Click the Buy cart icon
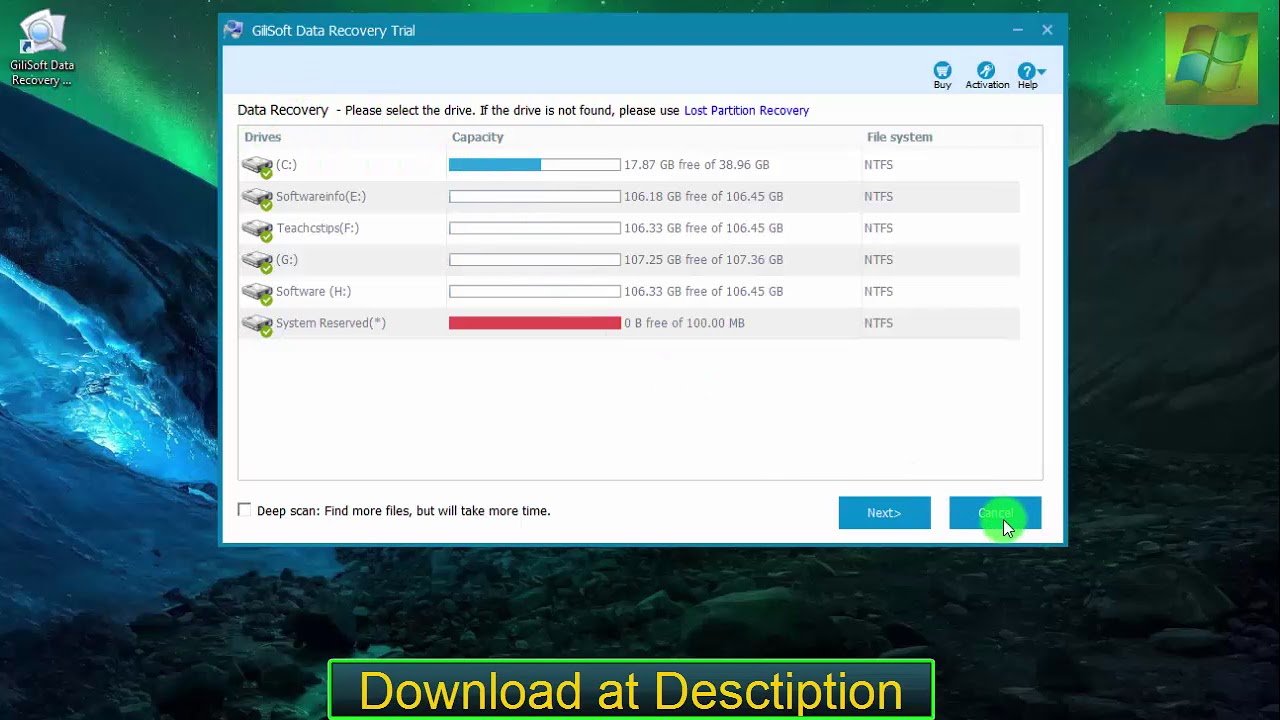 (942, 70)
